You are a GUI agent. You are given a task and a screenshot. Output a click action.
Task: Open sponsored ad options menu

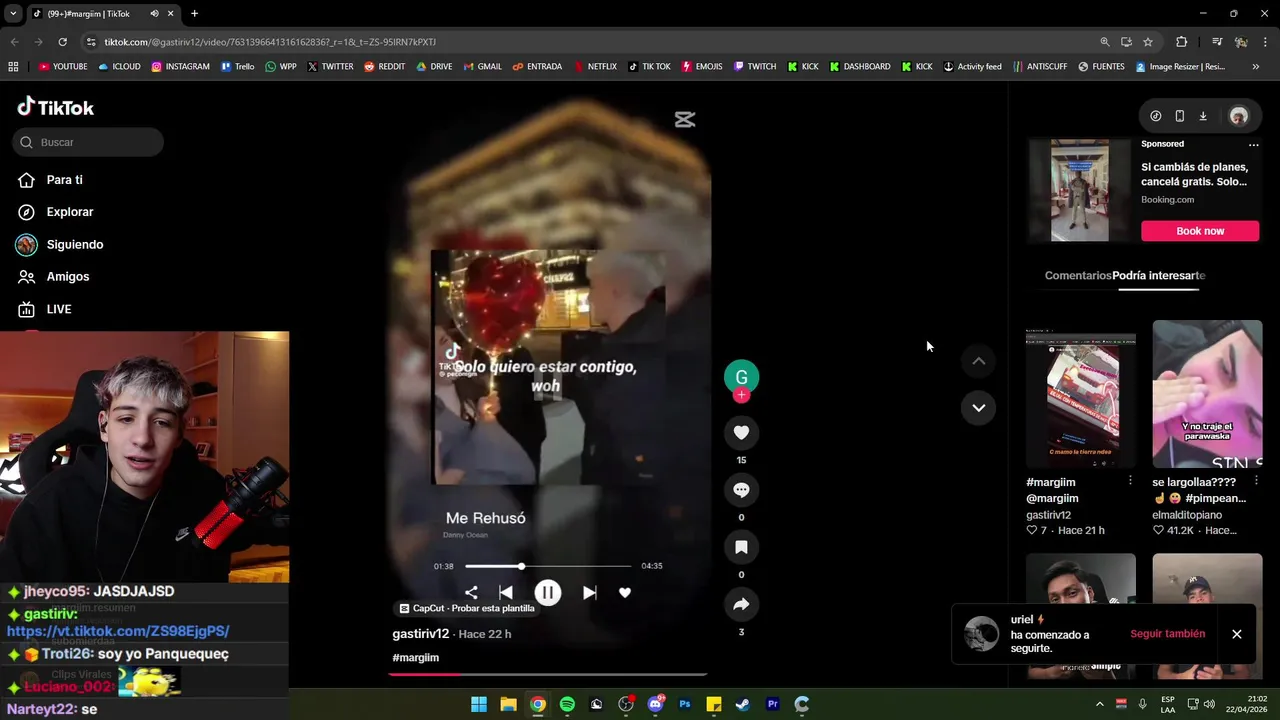(1253, 144)
